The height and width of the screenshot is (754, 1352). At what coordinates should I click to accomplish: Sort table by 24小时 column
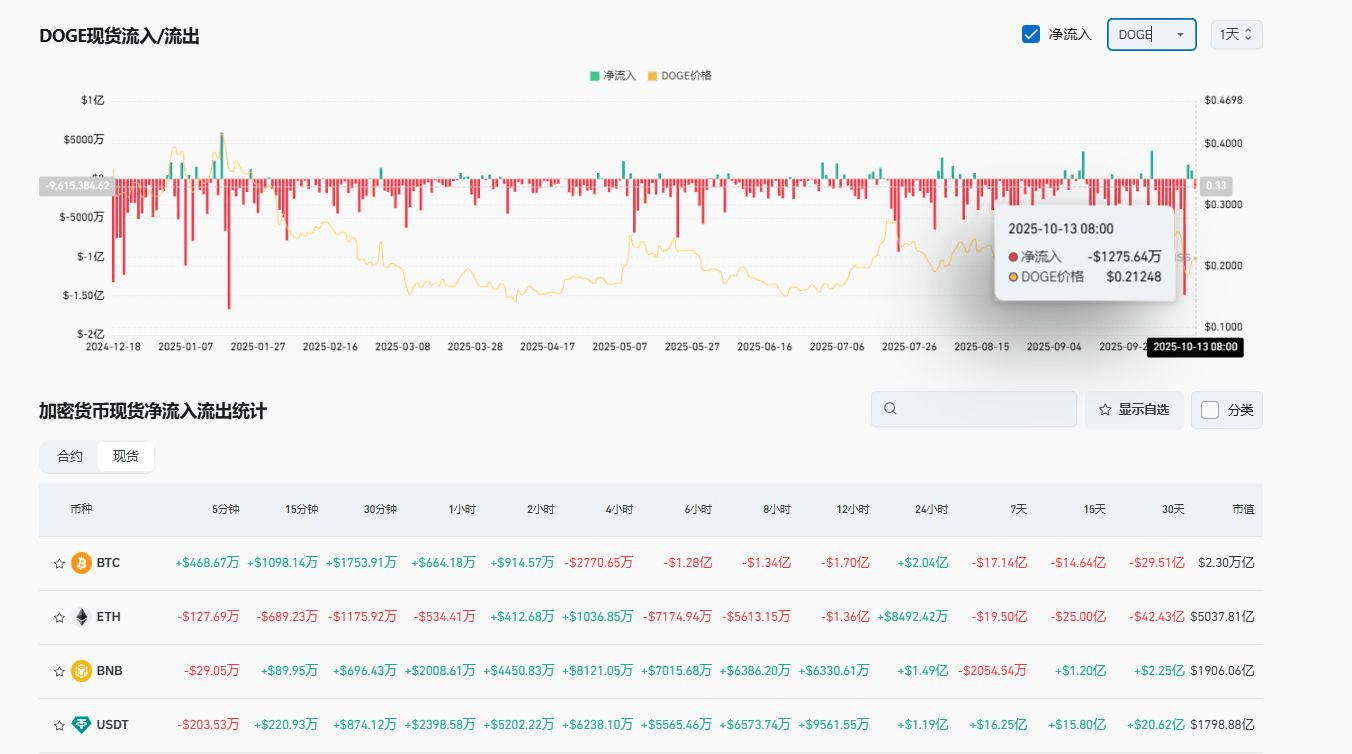(932, 509)
